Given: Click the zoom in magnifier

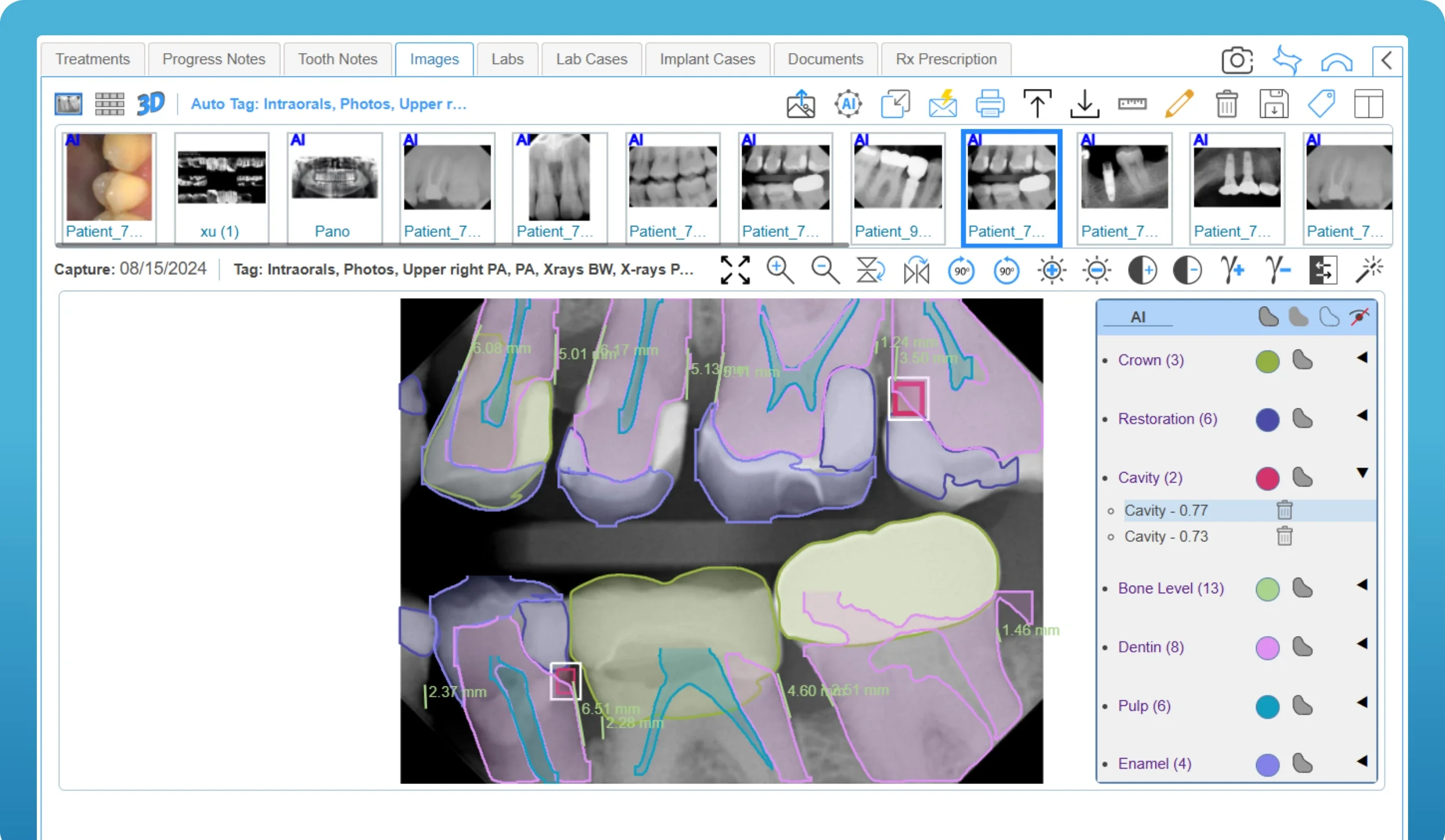Looking at the screenshot, I should tap(780, 270).
